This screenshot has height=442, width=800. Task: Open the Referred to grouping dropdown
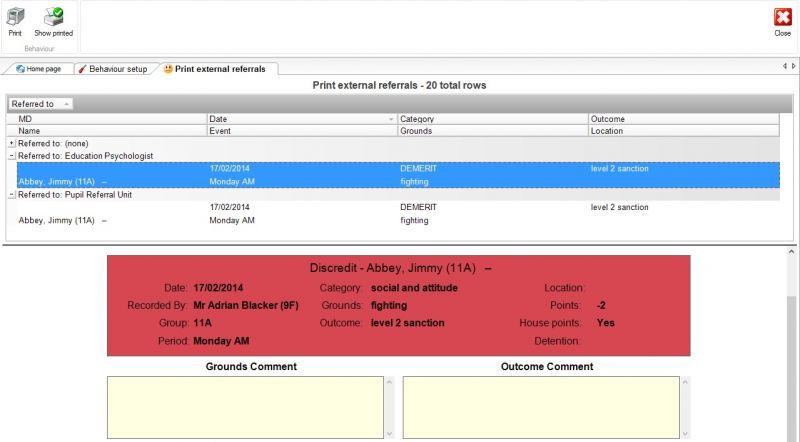click(40, 104)
